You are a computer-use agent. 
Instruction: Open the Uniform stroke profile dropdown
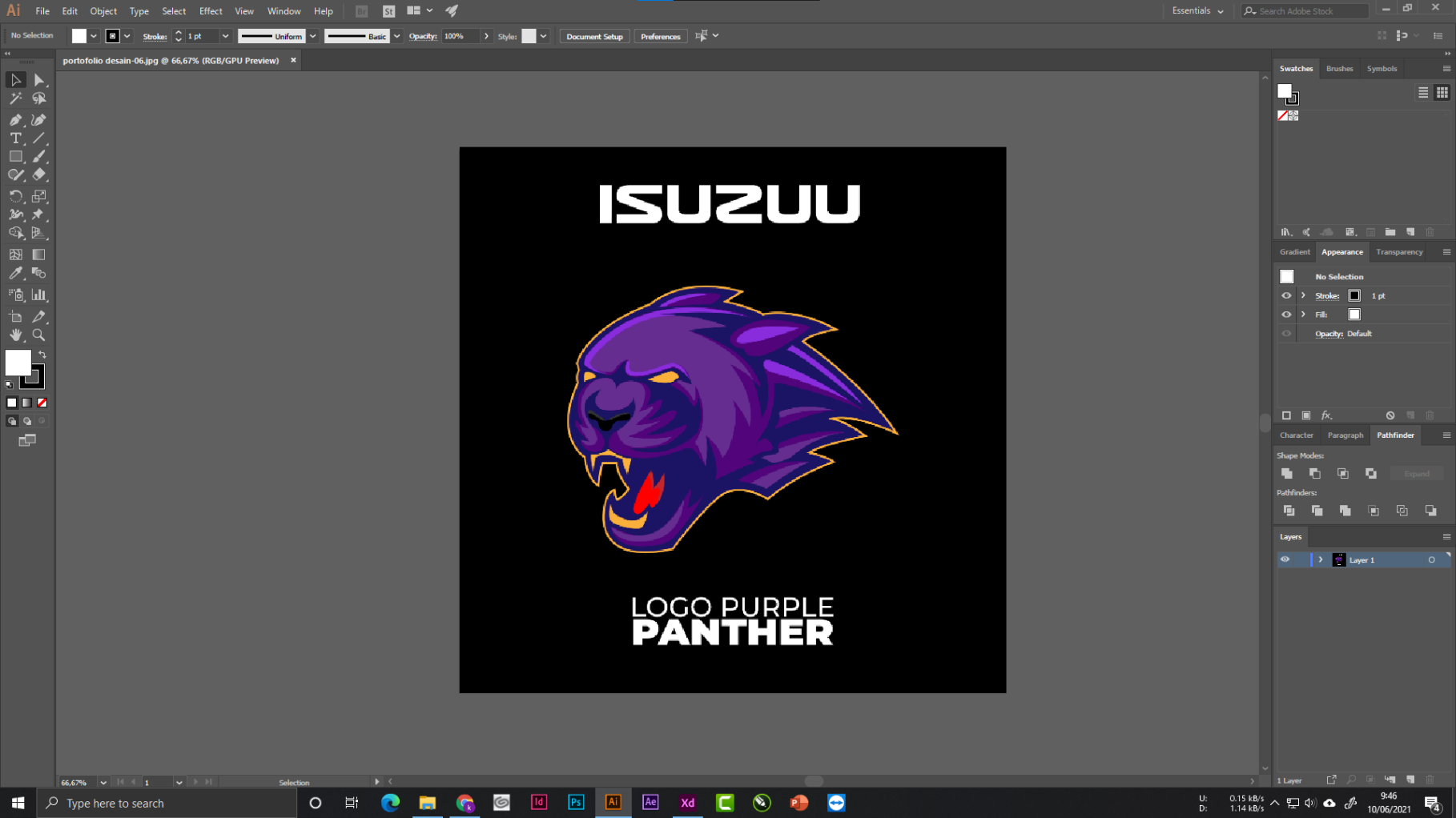pyautogui.click(x=312, y=36)
